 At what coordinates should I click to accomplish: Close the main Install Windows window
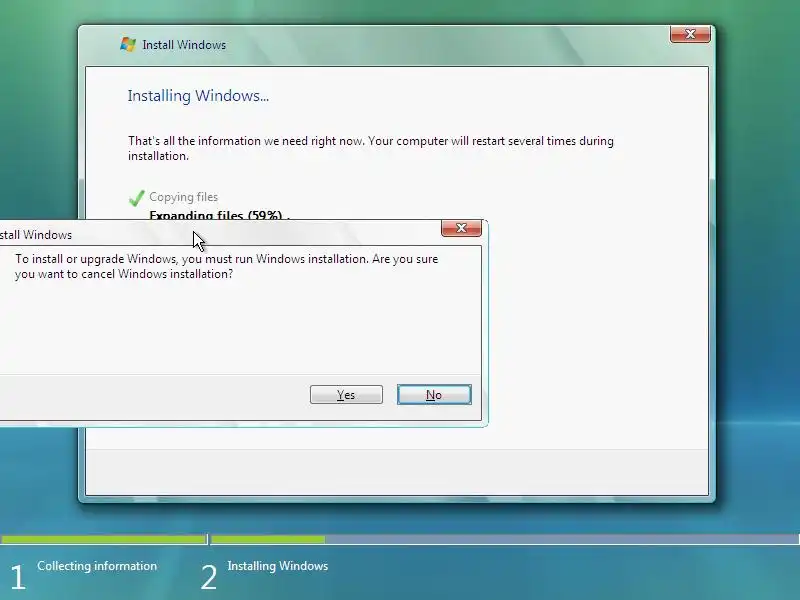pos(690,34)
